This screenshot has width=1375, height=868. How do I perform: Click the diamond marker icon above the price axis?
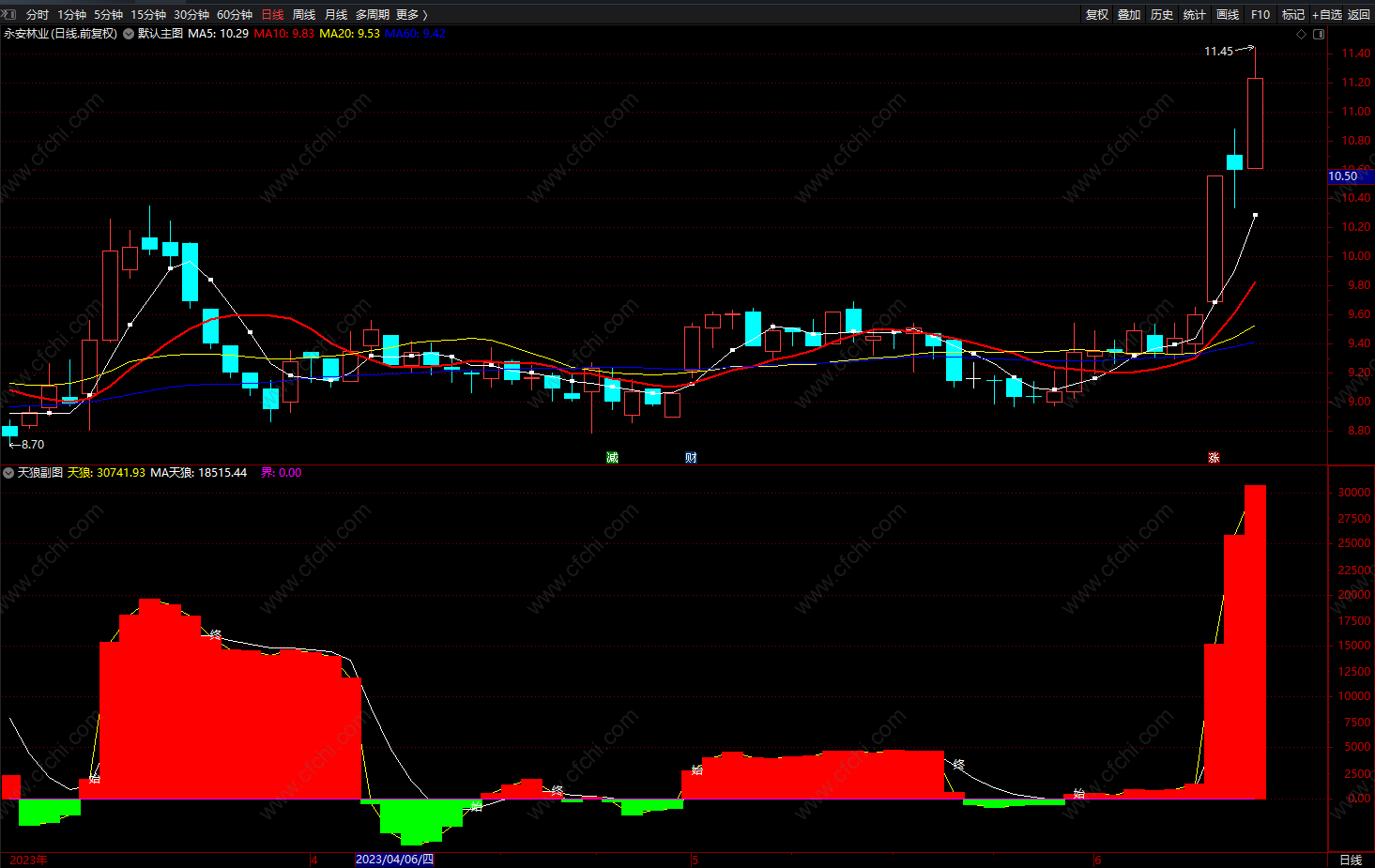tap(1301, 34)
